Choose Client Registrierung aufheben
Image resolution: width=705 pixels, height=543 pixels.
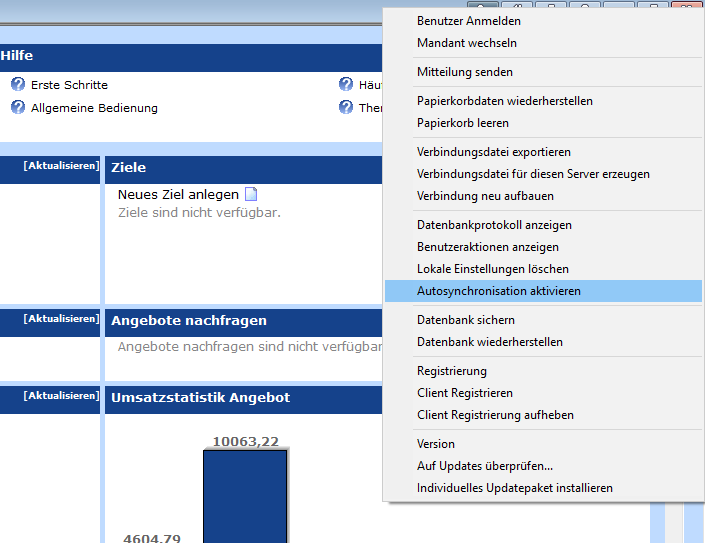[543, 415]
